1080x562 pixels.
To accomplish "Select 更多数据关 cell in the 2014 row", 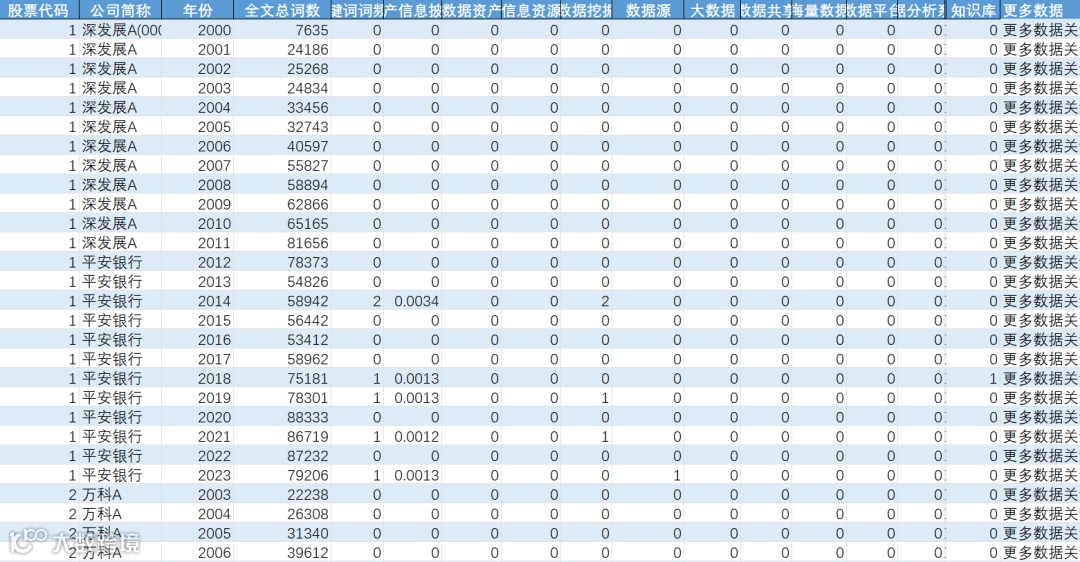I will [x=1041, y=301].
